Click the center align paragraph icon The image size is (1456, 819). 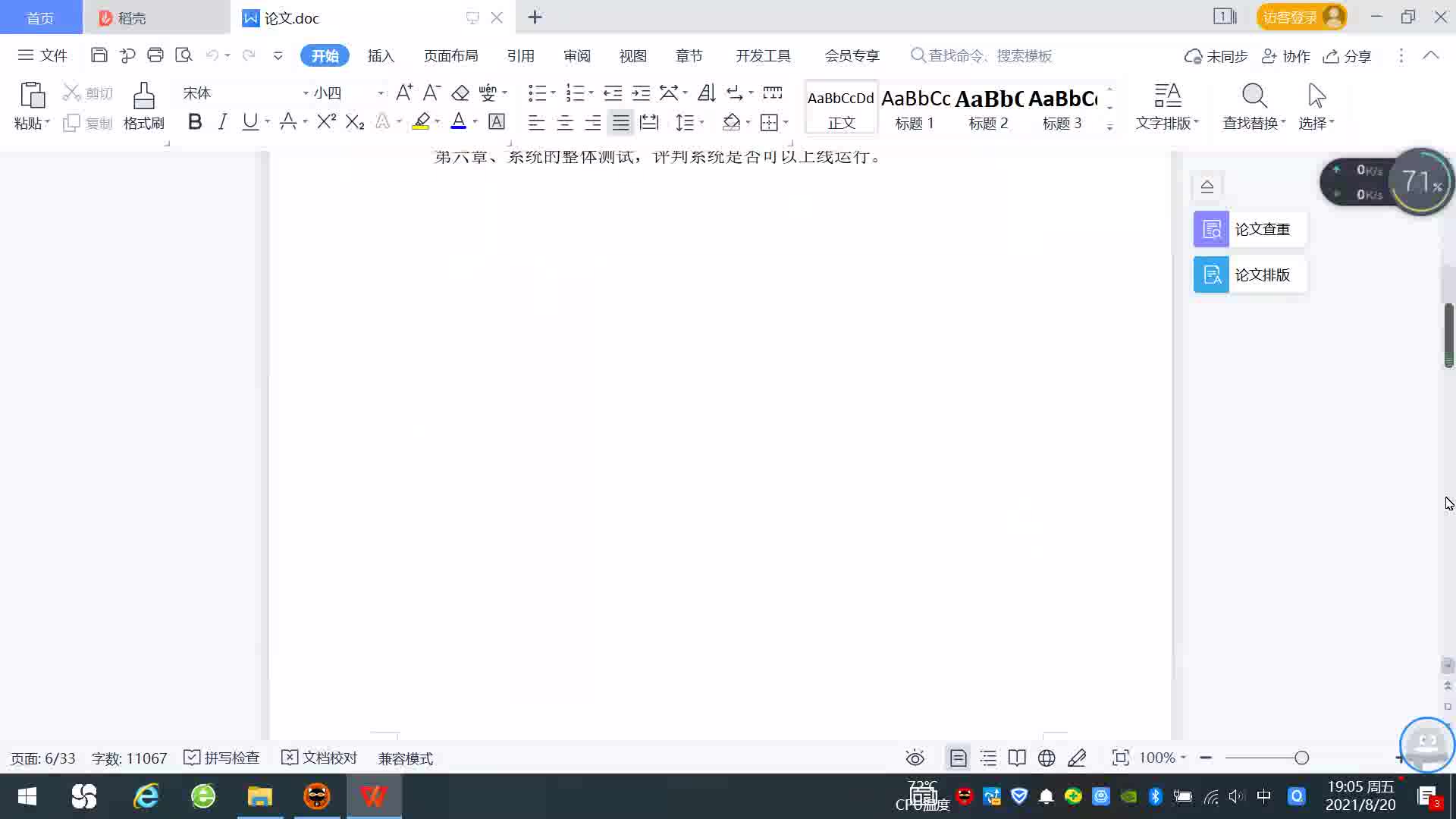click(x=565, y=123)
